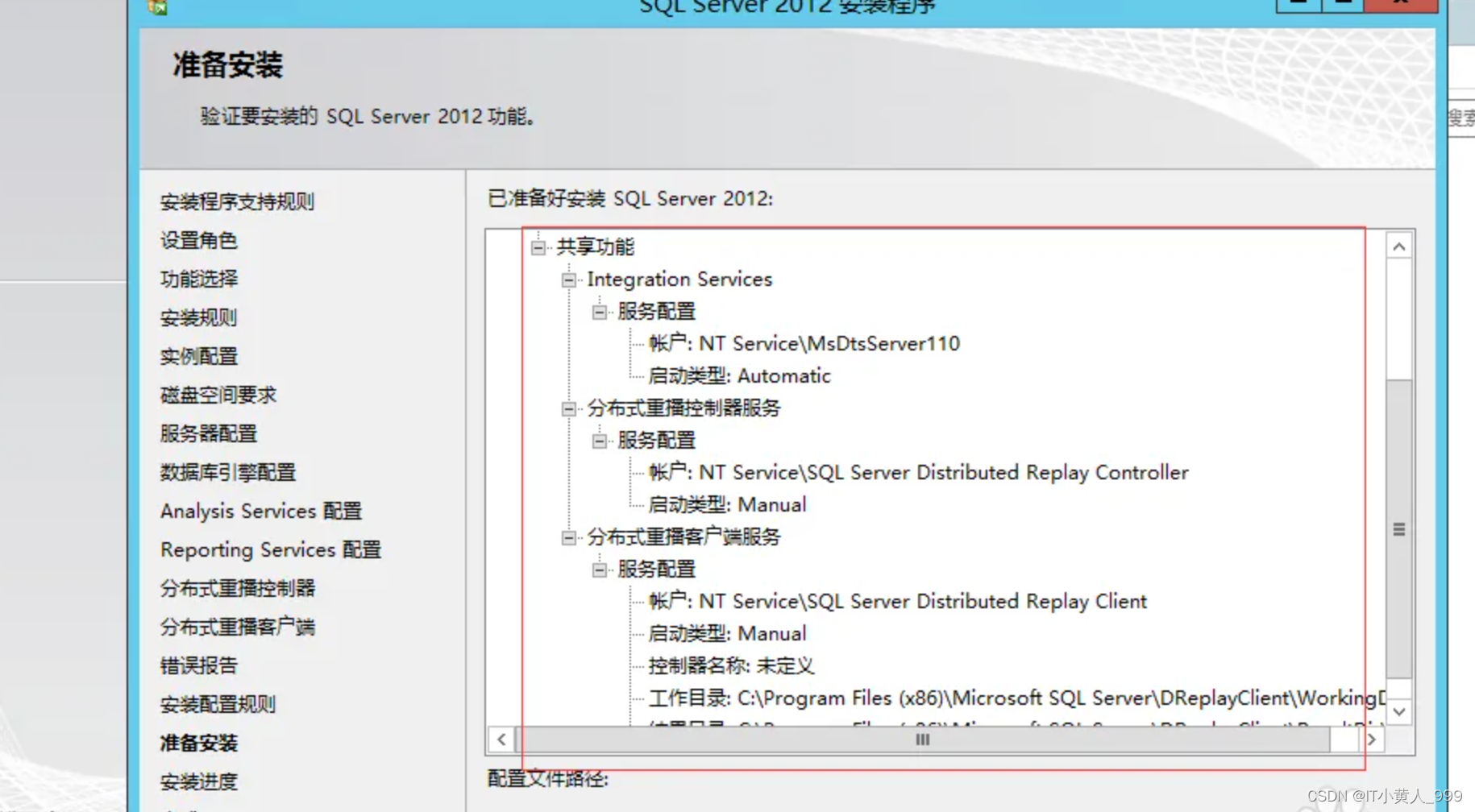1475x812 pixels.
Task: Select 实例配置 in the step list
Action: 198,356
